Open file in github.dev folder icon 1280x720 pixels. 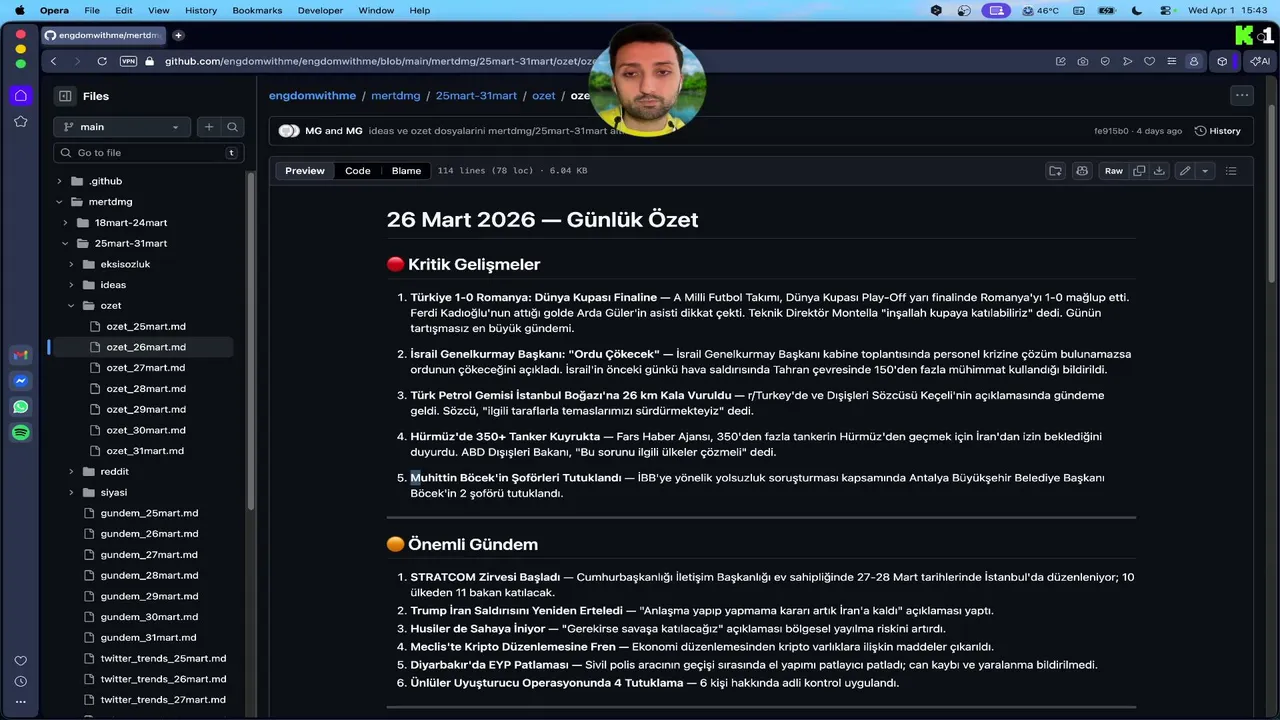click(1055, 171)
